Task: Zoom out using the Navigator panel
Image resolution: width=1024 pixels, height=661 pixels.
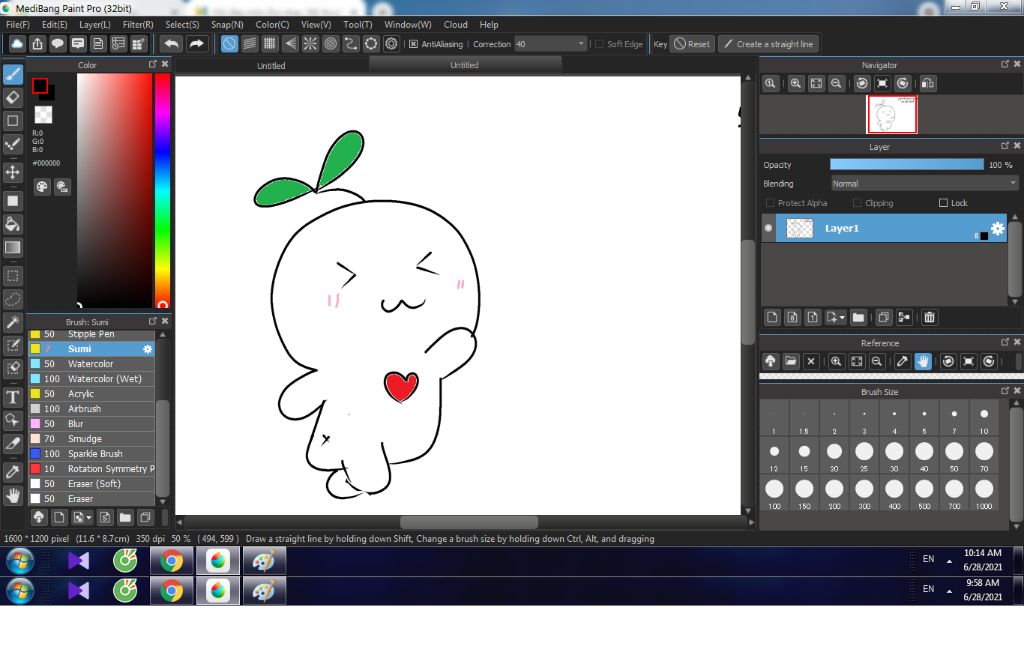Action: (836, 84)
